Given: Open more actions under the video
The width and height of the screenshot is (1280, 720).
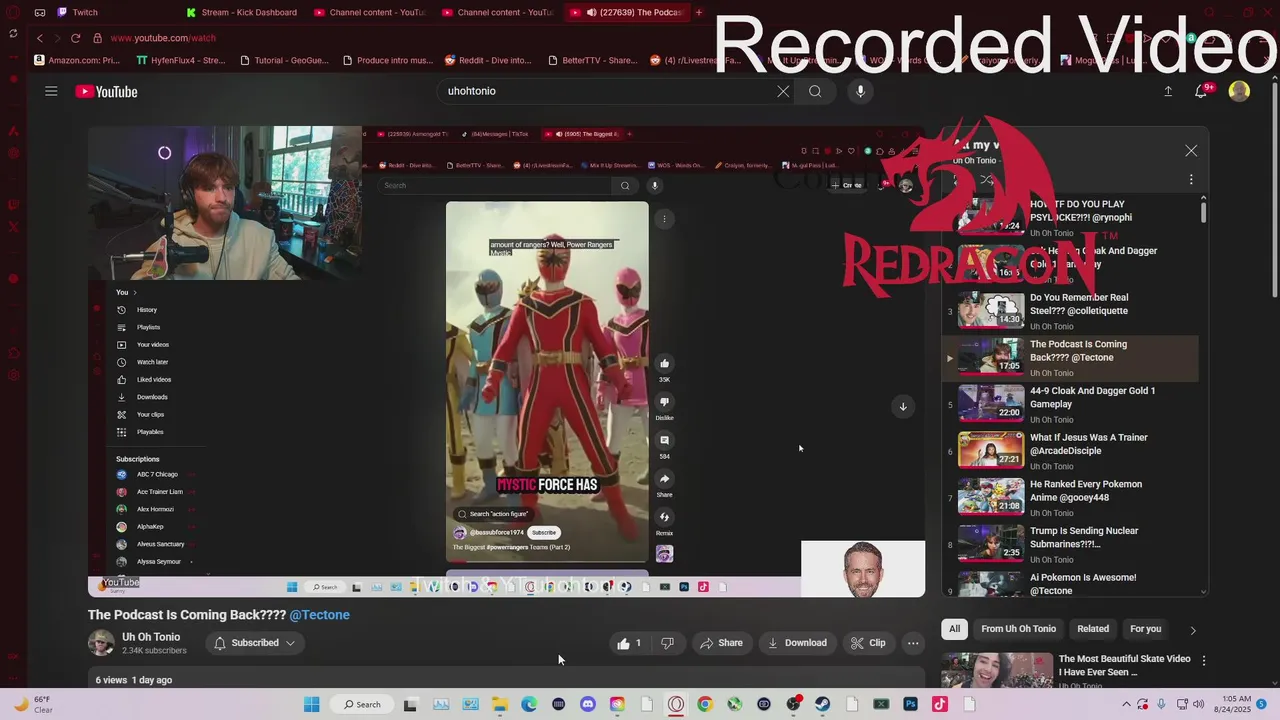Looking at the screenshot, I should pos(913,643).
